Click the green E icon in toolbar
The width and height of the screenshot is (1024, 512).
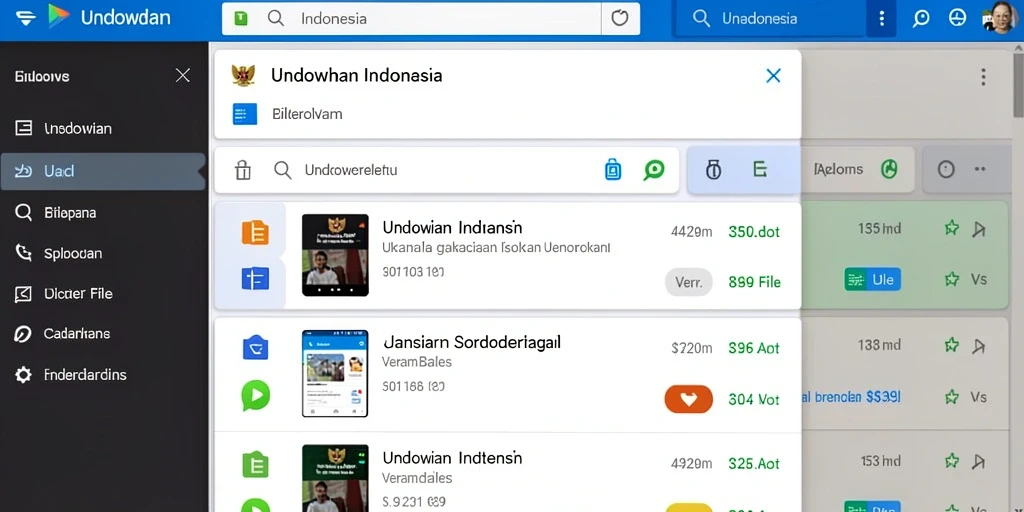[x=760, y=170]
